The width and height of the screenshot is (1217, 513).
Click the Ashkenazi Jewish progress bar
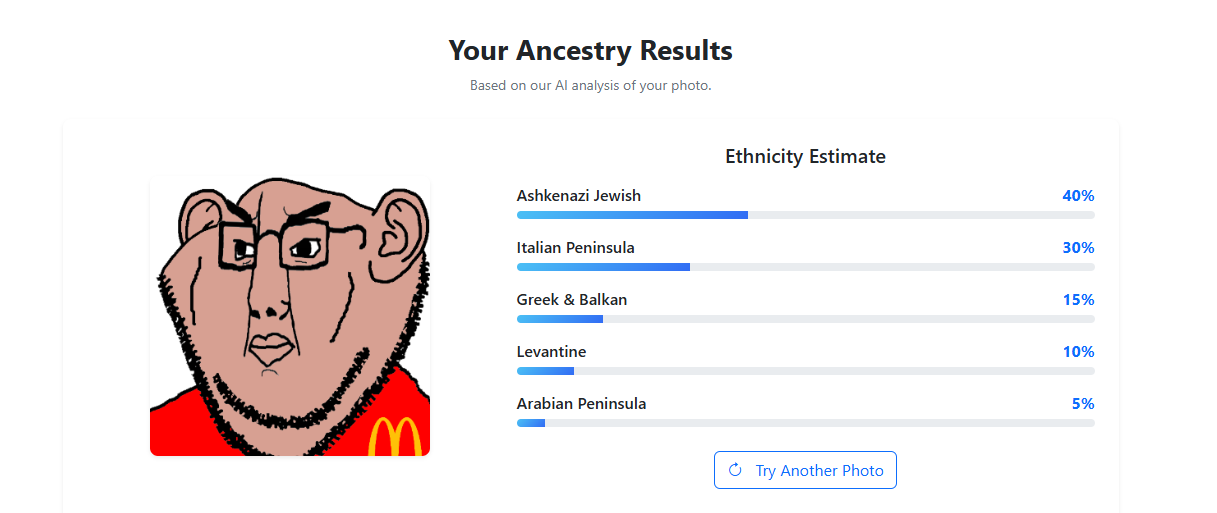pos(805,215)
